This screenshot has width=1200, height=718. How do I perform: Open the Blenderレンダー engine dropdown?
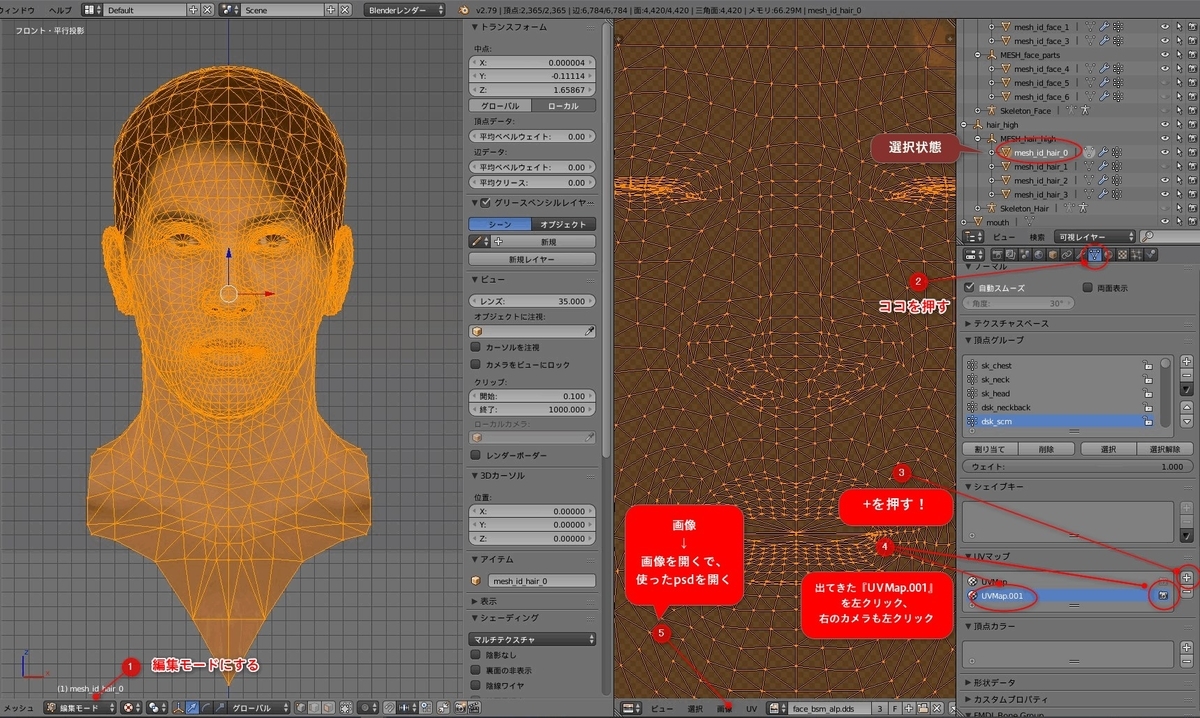point(404,10)
